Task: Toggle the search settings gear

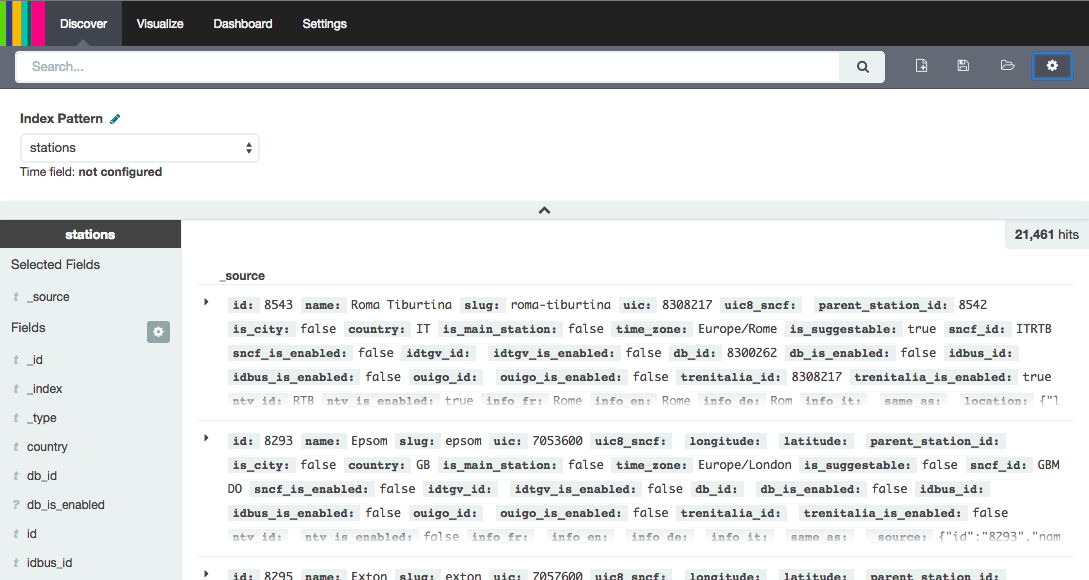Action: (x=1052, y=66)
